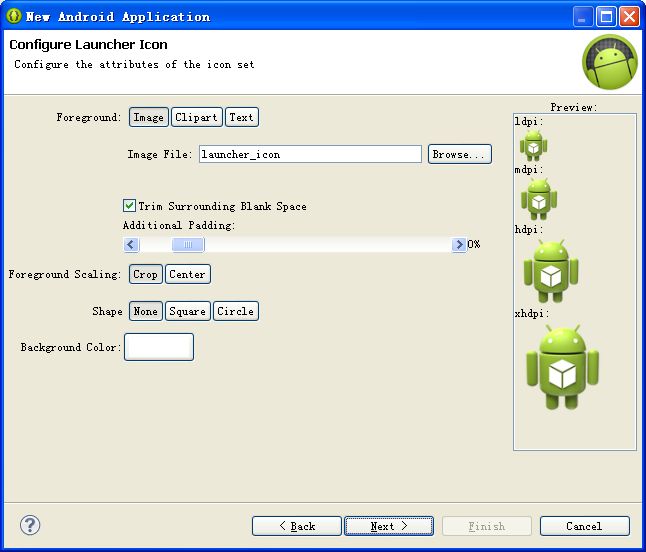
Task: Click the Next button
Action: (389, 526)
